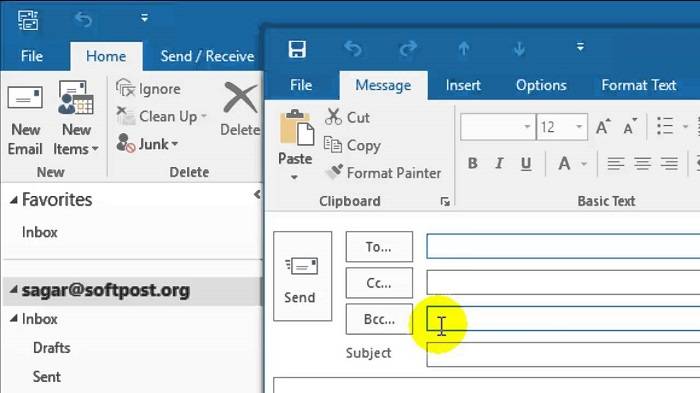700x393 pixels.
Task: Click the Shrink Font icon
Action: coord(629,127)
